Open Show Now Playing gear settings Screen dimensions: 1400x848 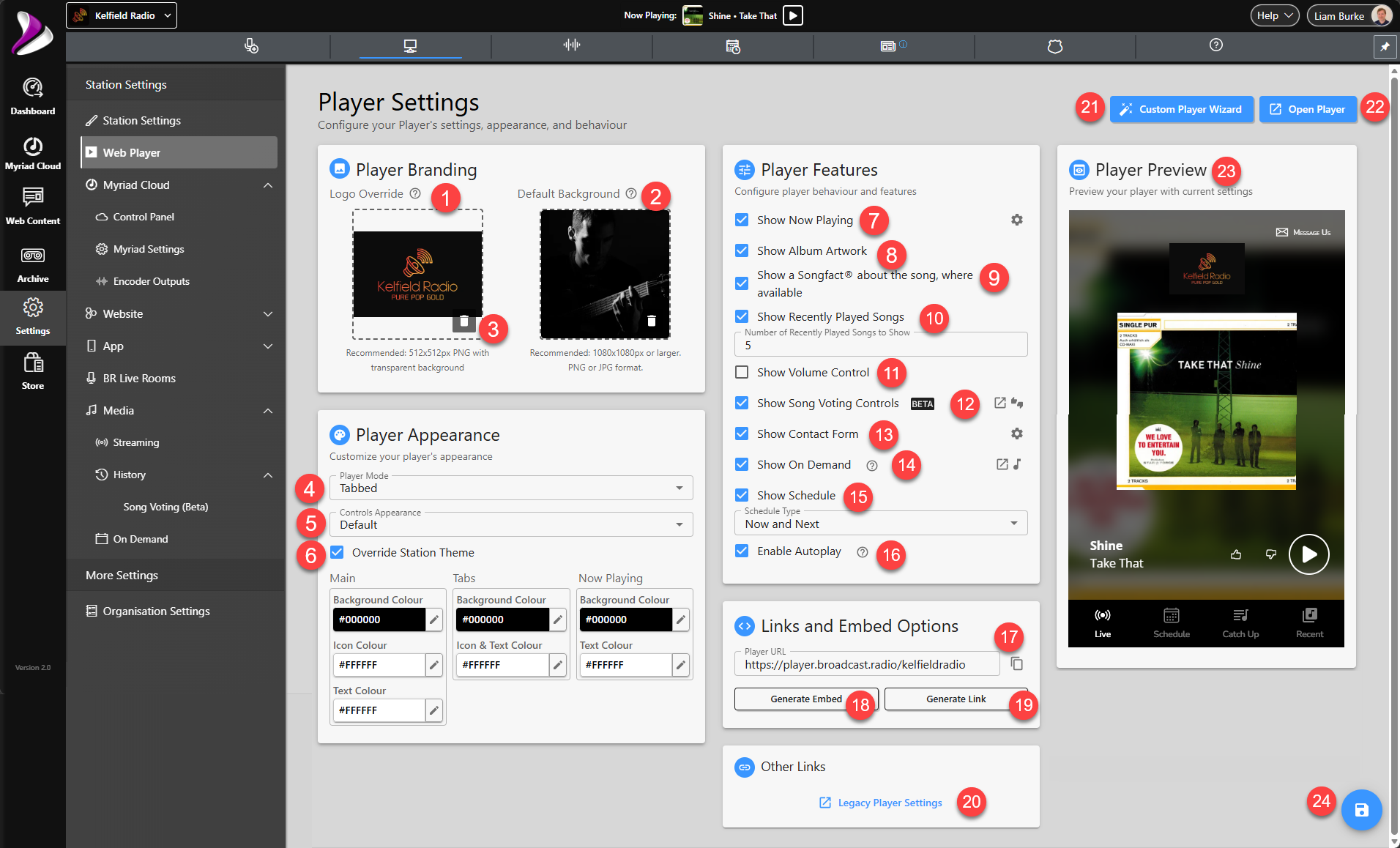tap(1016, 220)
